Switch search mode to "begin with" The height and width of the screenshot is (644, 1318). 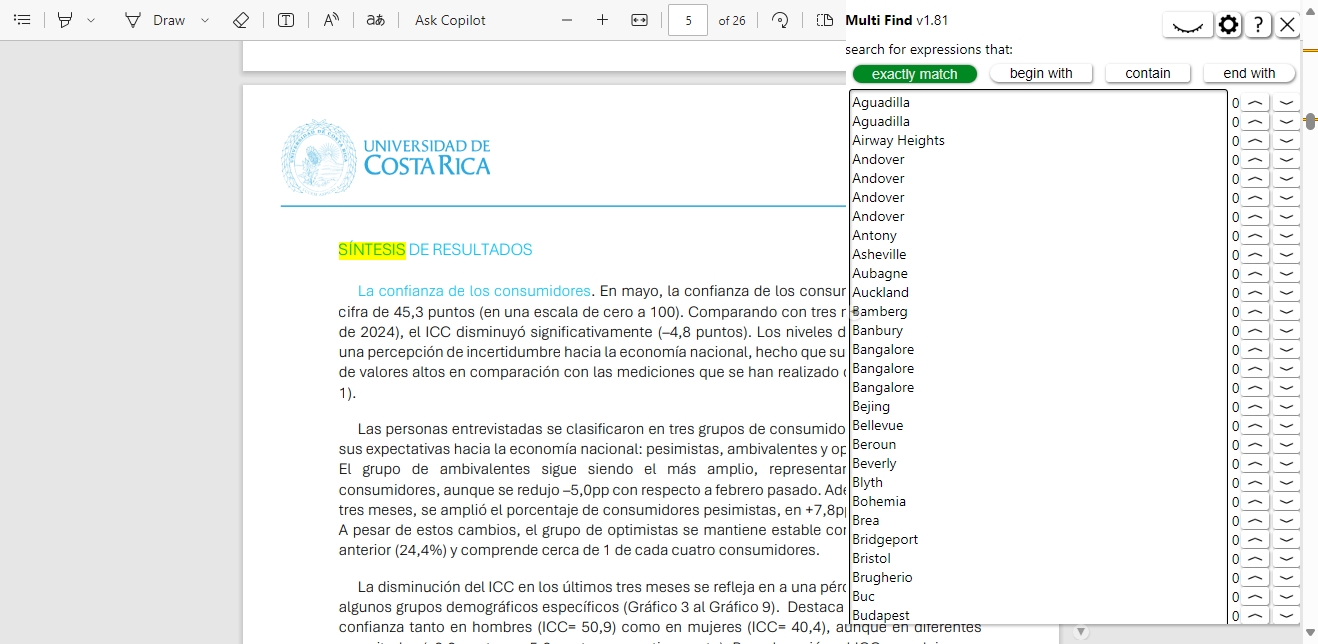click(x=1041, y=73)
